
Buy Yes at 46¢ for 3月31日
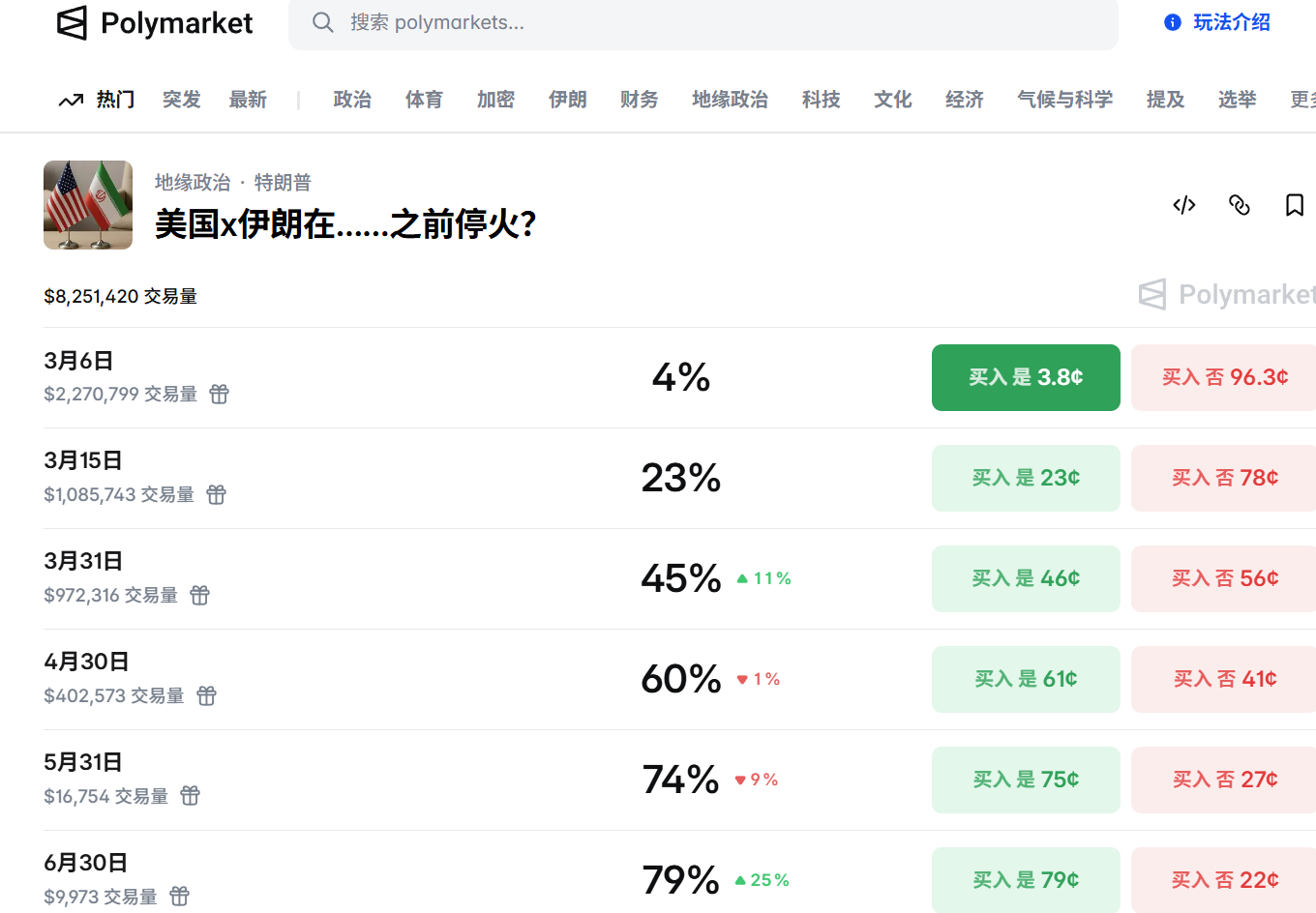click(x=1026, y=578)
